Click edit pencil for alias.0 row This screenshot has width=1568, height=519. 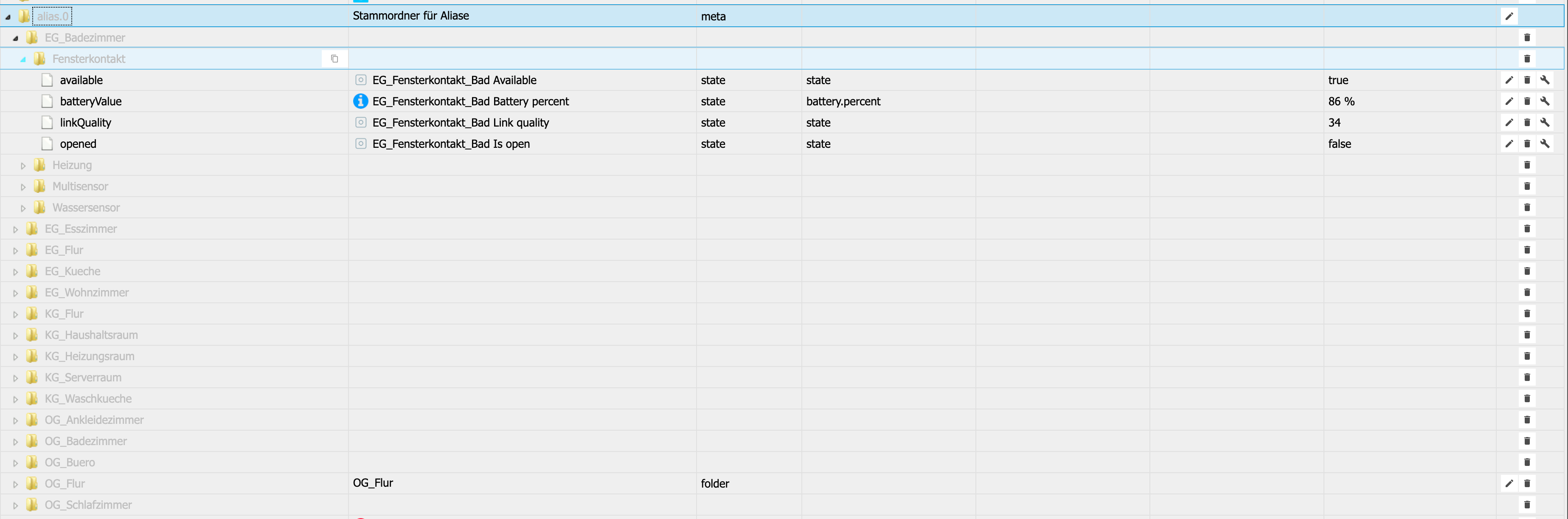(x=1508, y=17)
